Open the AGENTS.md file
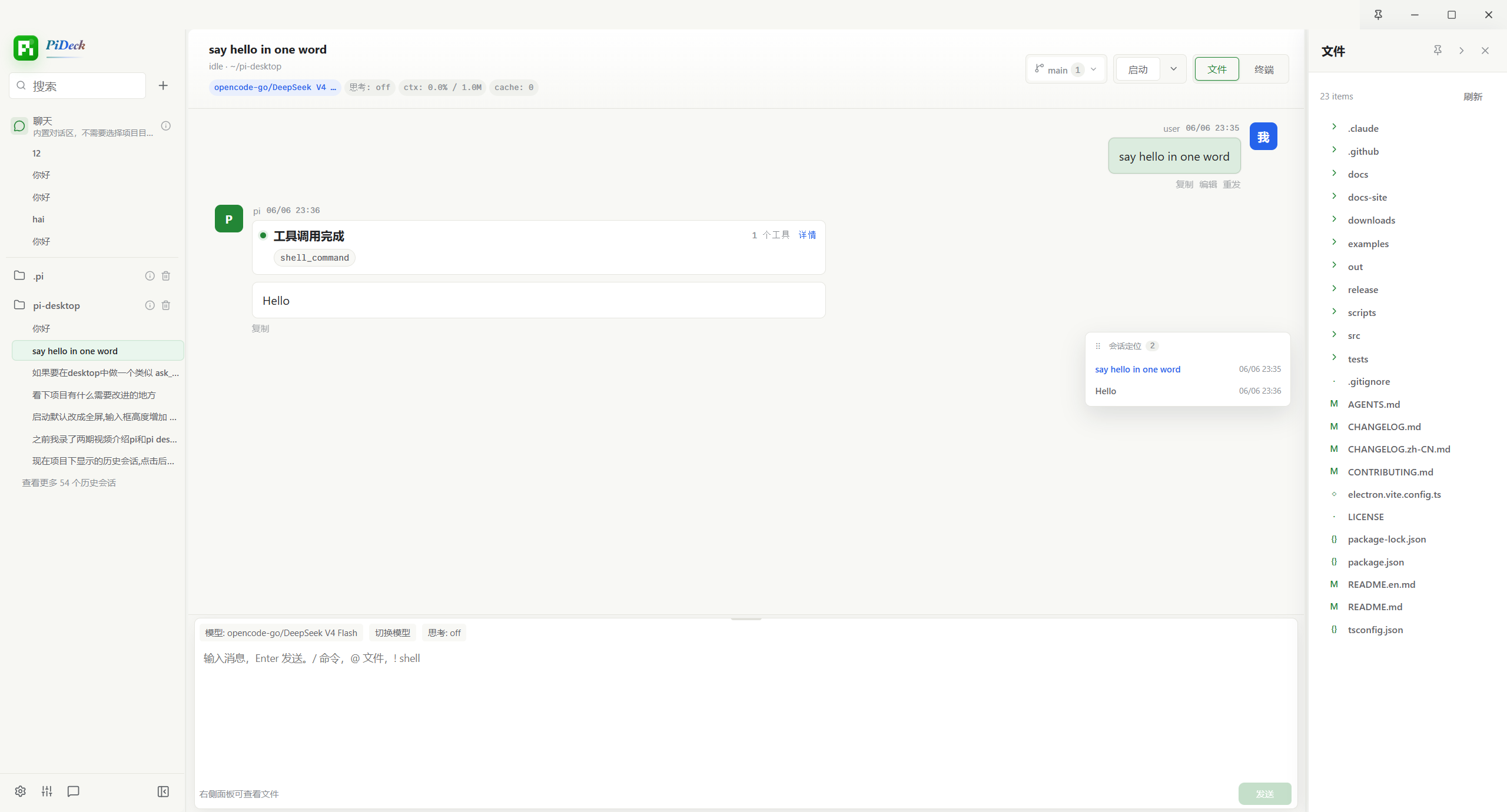The image size is (1507, 812). pos(1374,404)
